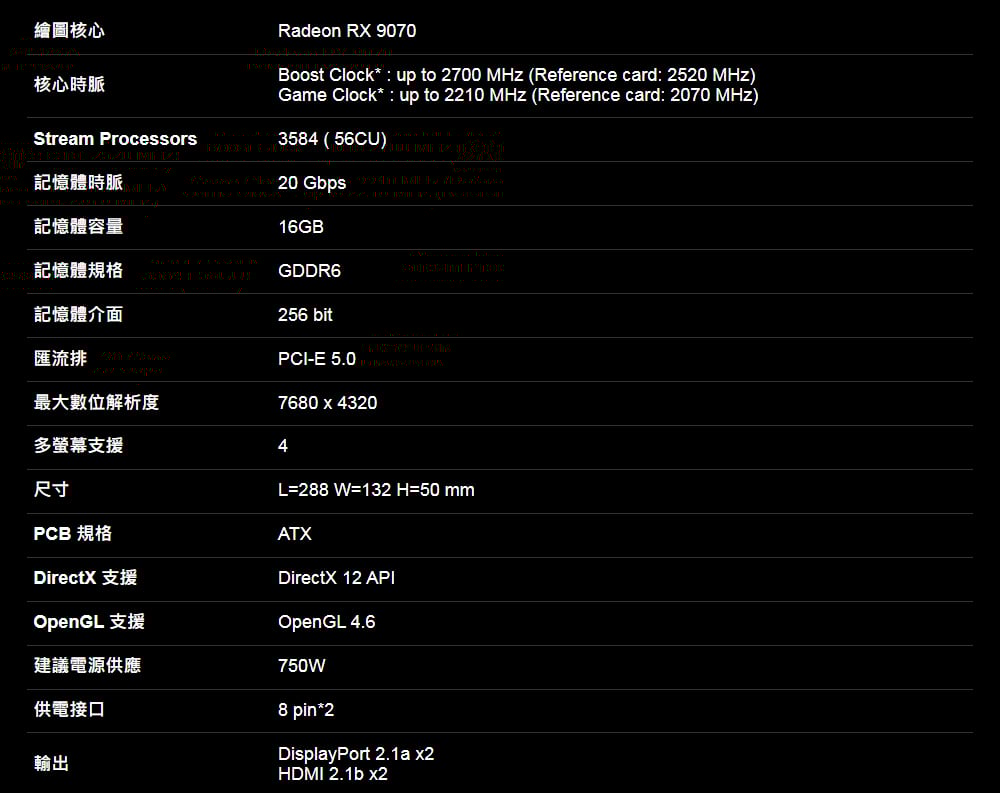Select the "Radeon RX 9070" value

point(347,31)
